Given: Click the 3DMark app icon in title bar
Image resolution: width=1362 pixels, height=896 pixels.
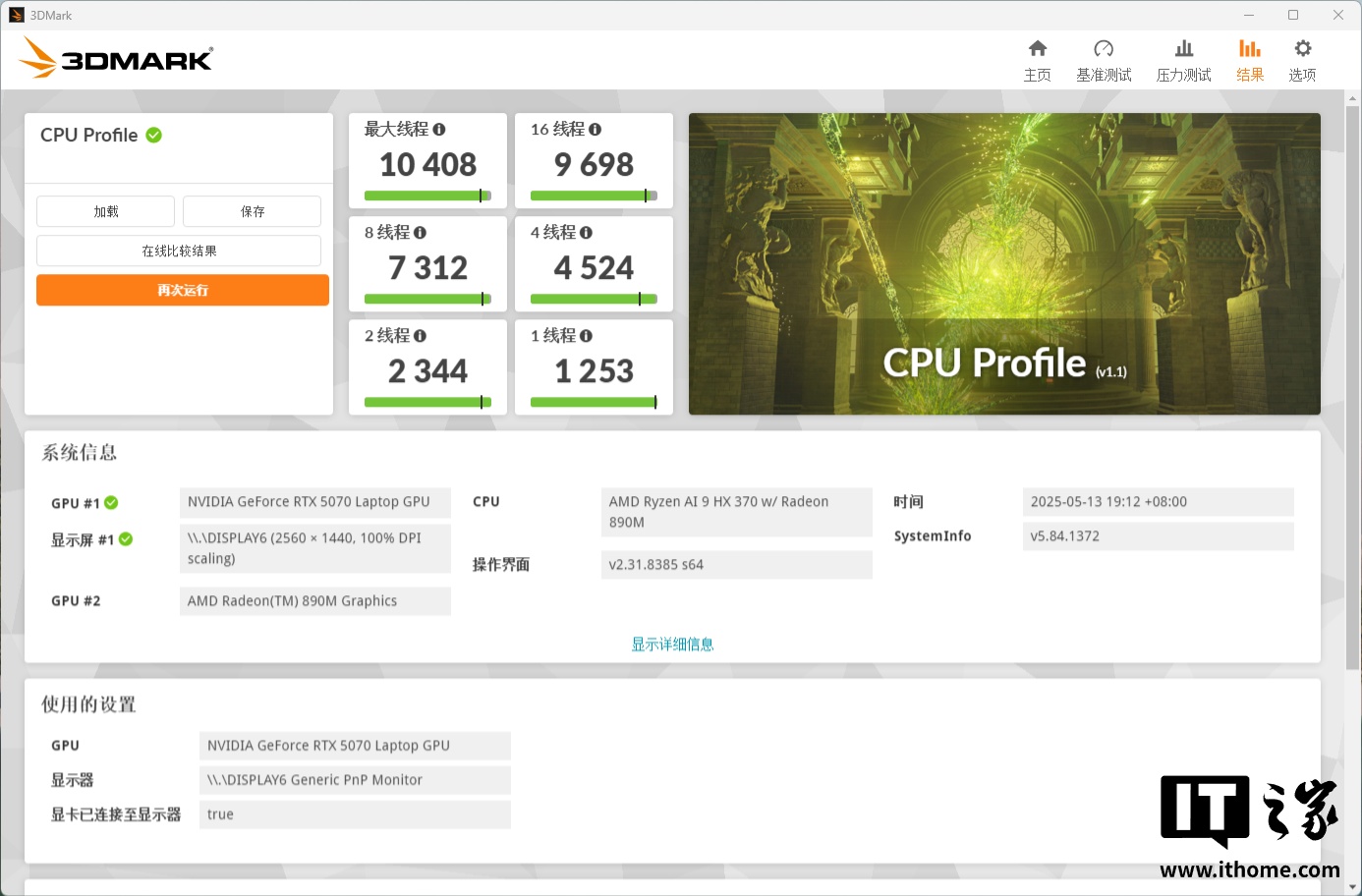Looking at the screenshot, I should pos(17,15).
